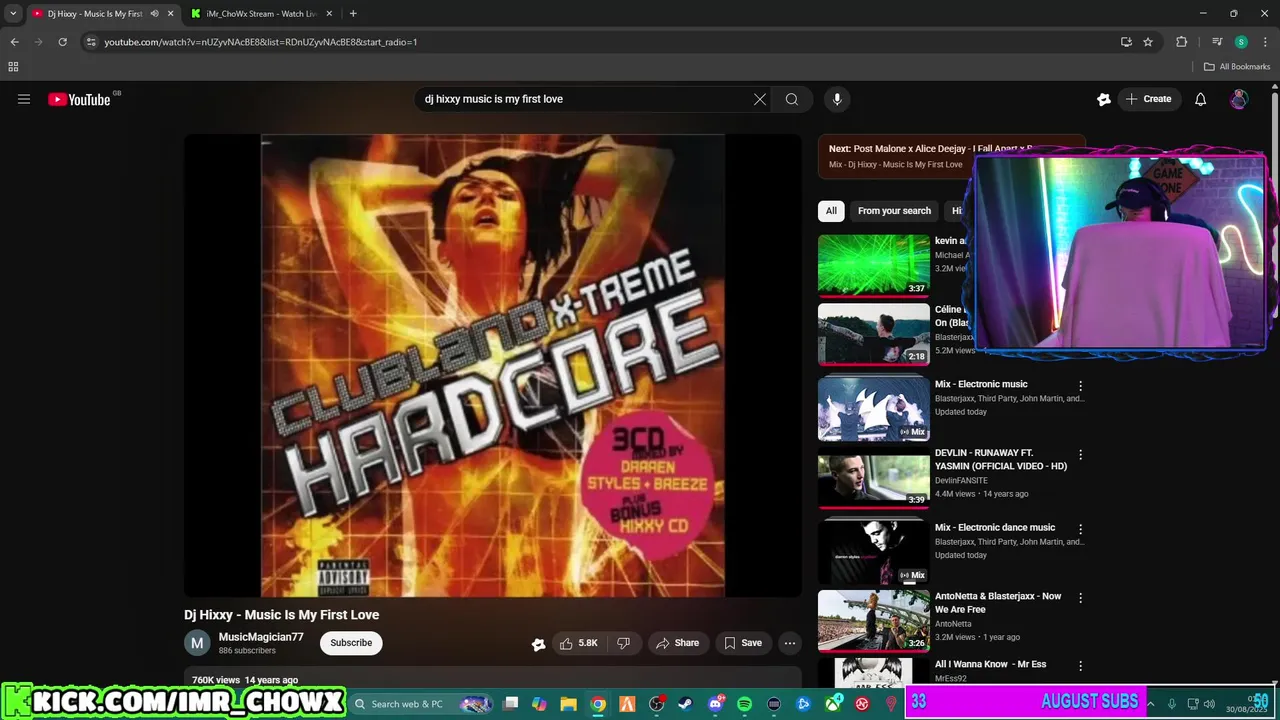The image size is (1280, 720).
Task: Open Mix - Electronic music thumbnail
Action: (x=874, y=408)
